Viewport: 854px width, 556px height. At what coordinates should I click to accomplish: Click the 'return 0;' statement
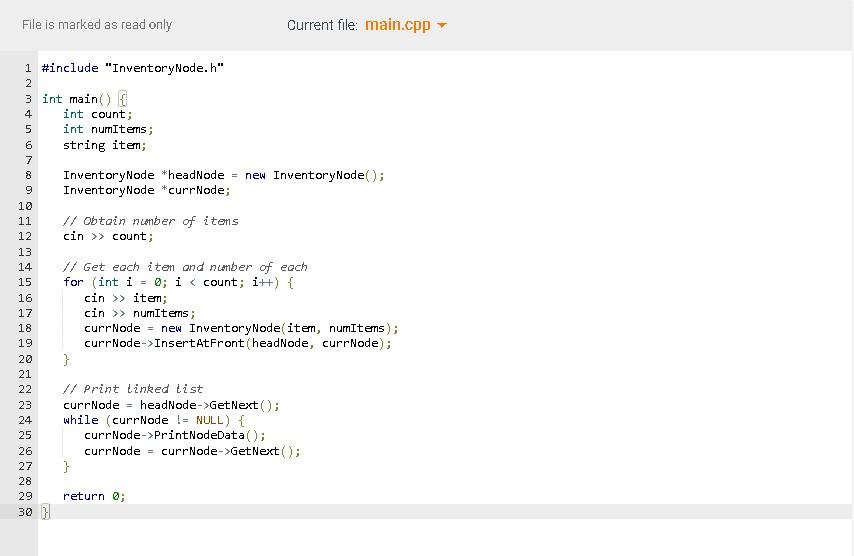(94, 496)
